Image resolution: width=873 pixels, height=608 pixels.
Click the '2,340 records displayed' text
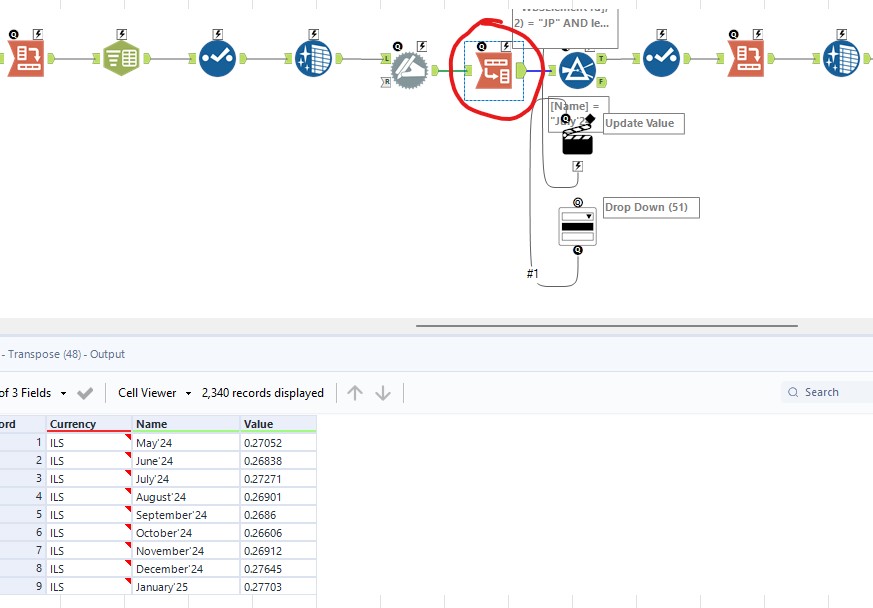263,393
